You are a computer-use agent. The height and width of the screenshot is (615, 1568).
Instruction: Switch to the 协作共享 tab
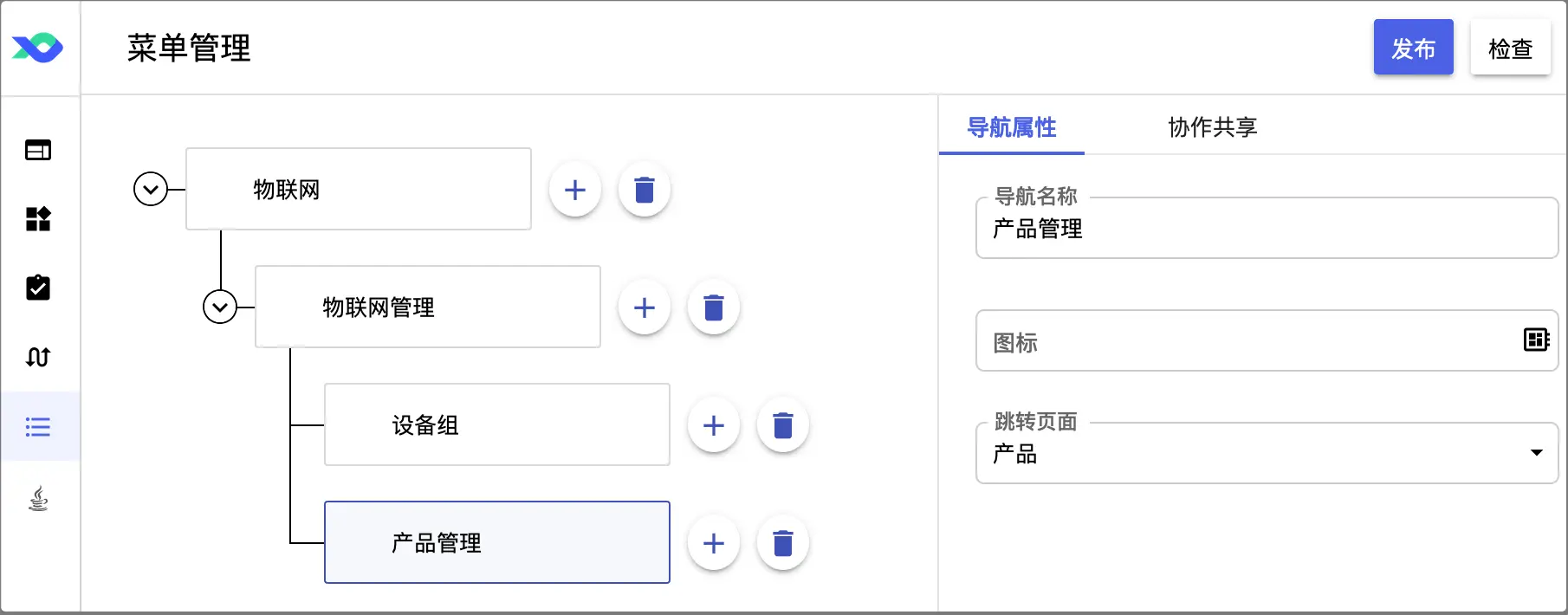pos(1212,127)
